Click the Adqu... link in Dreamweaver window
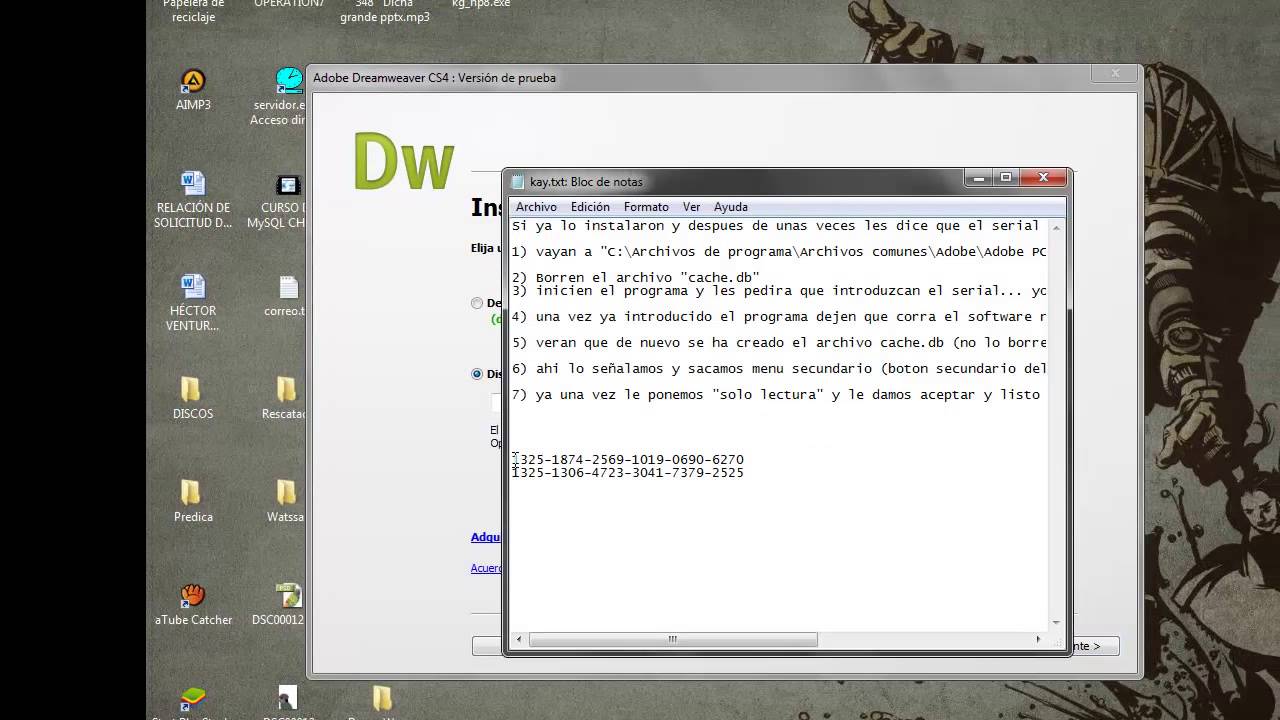The height and width of the screenshot is (720, 1280). [486, 537]
